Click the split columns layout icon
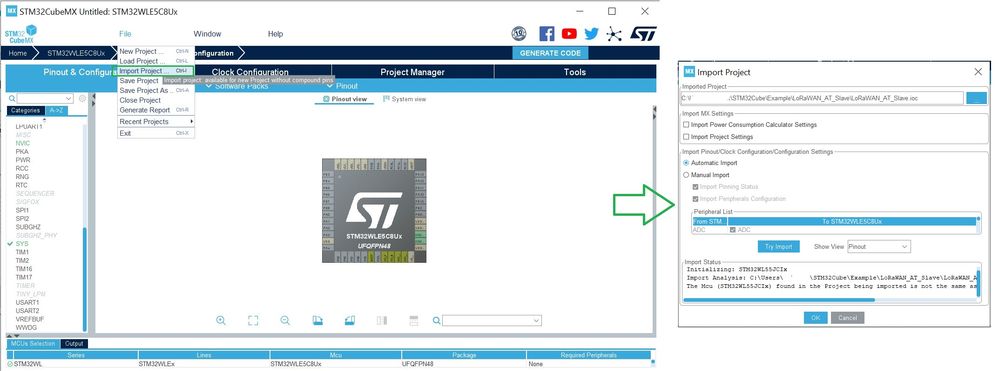The height and width of the screenshot is (371, 999). click(382, 321)
